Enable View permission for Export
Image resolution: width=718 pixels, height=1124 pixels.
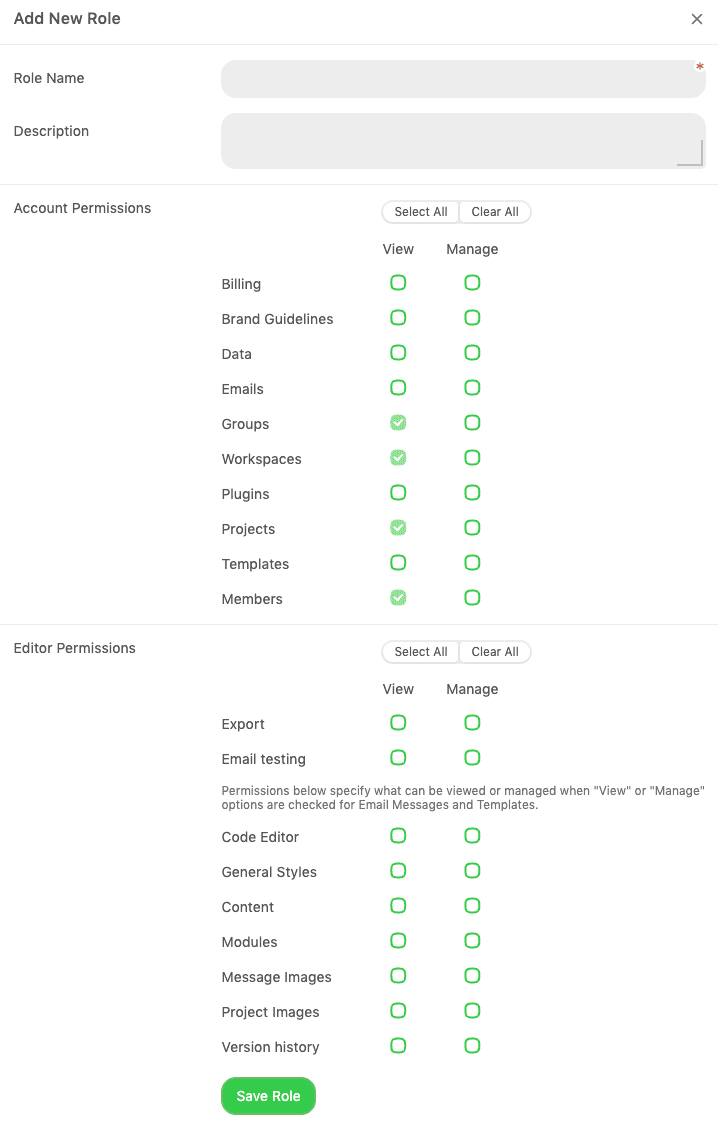click(398, 723)
